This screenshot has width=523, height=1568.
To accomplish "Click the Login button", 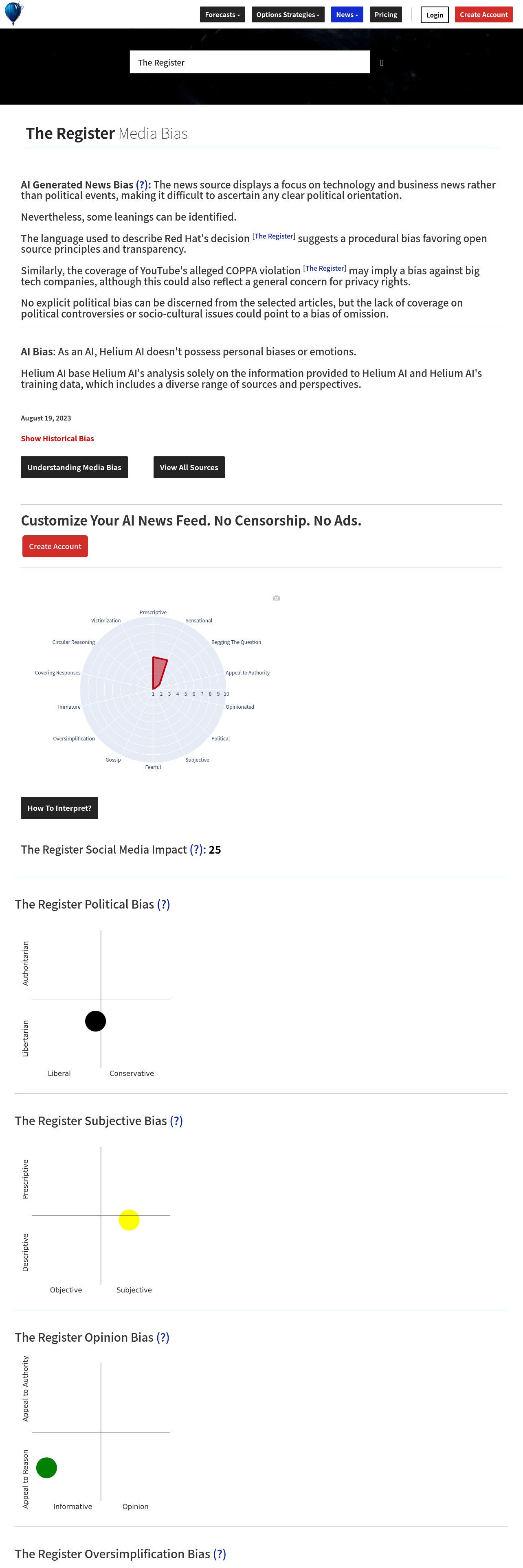I will pyautogui.click(x=434, y=15).
